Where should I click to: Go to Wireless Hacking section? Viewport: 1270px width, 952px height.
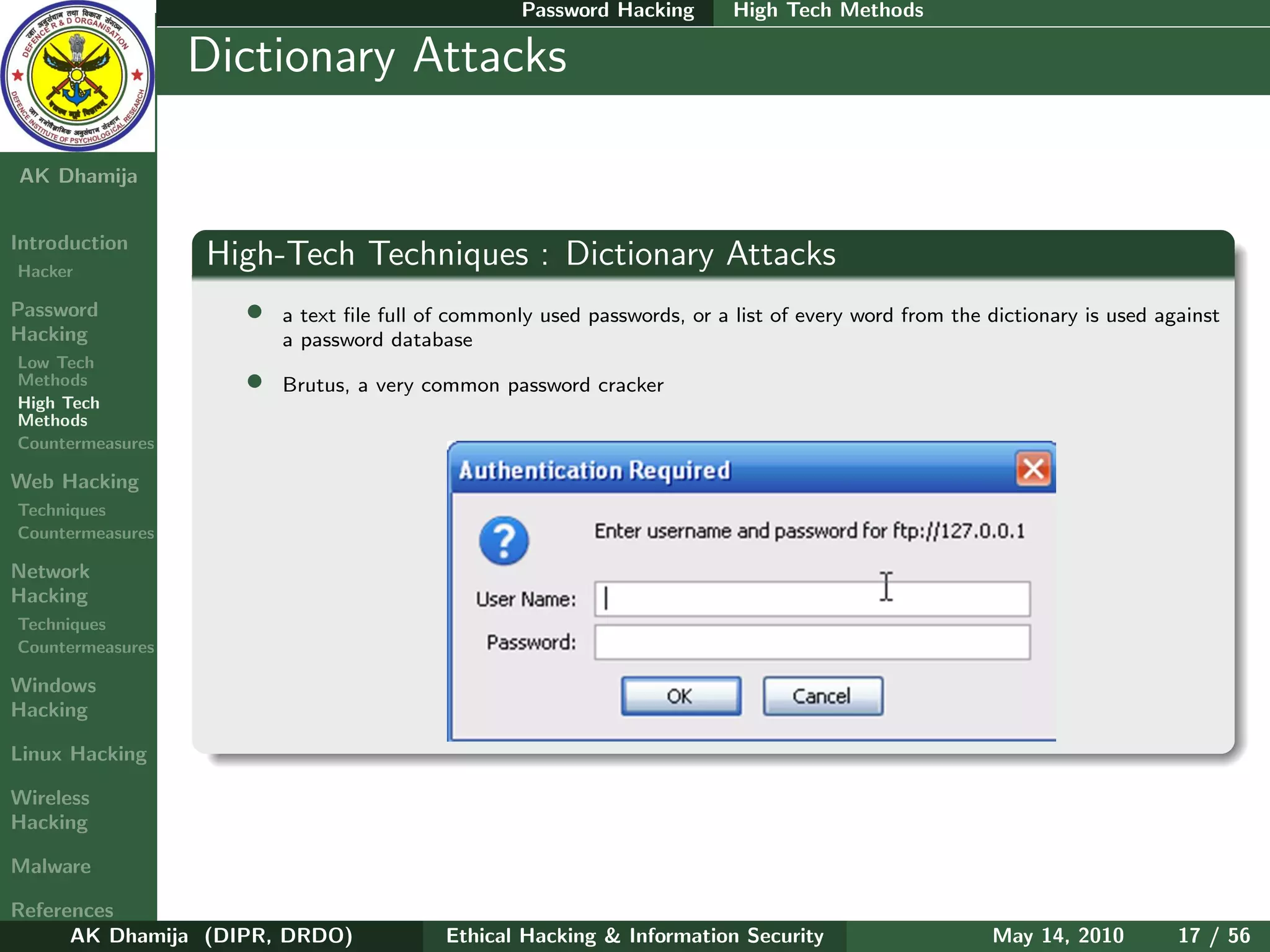coord(50,809)
